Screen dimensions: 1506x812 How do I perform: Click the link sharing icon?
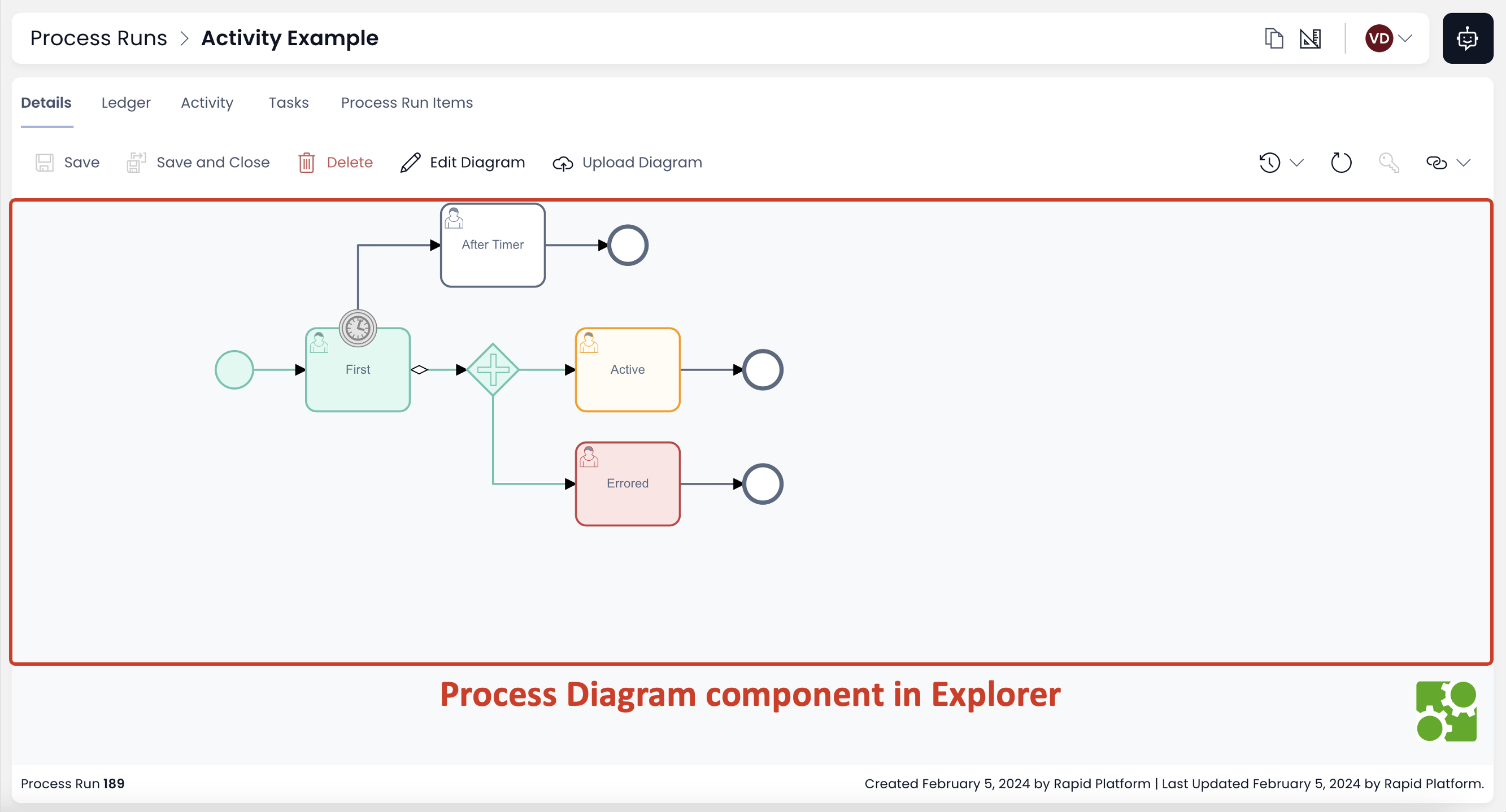1437,163
